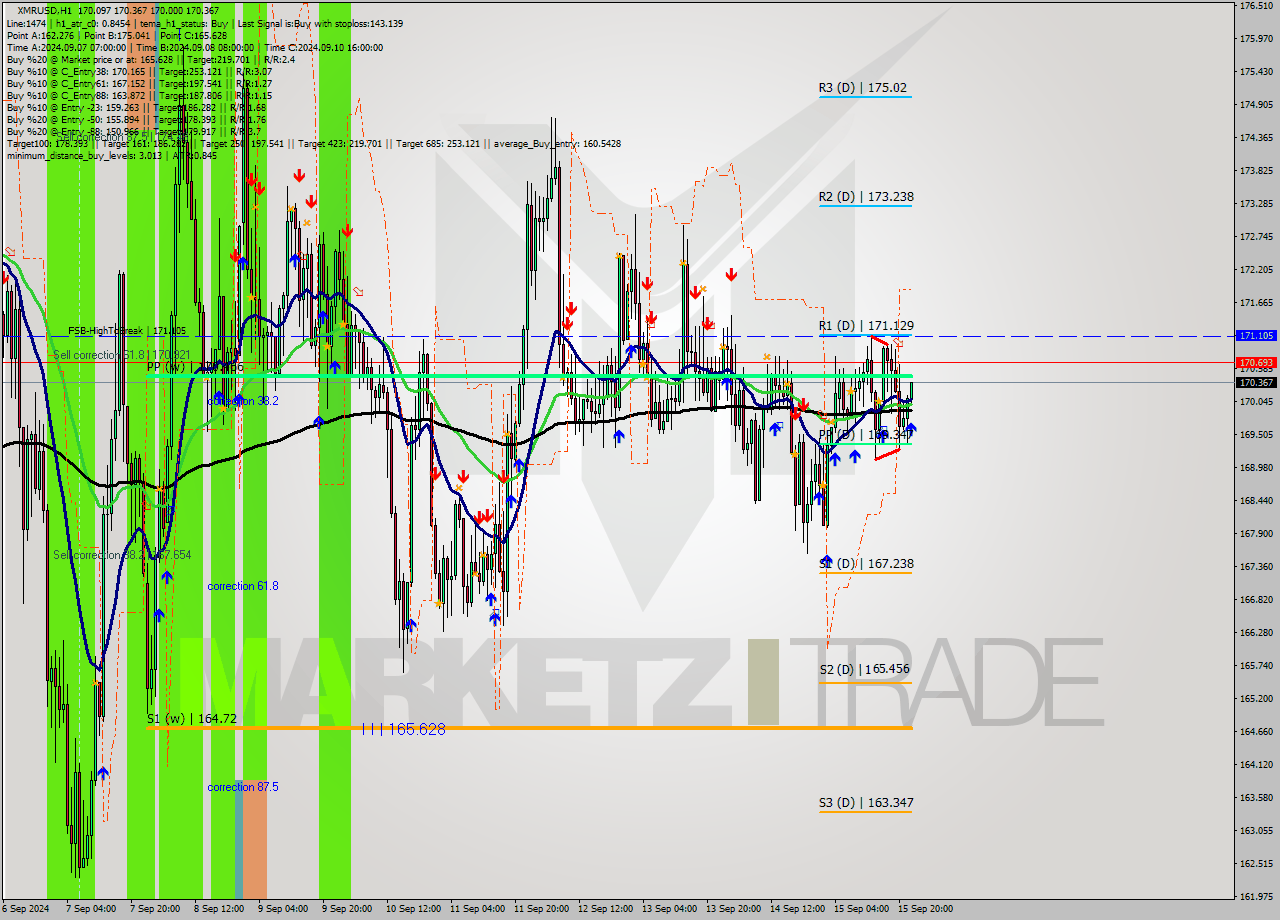
Task: Select the S1 (D) | 167.238 support label
Action: coord(866,564)
